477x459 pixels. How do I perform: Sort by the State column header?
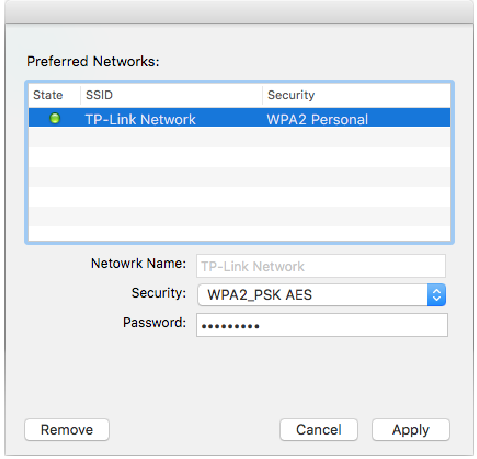click(48, 95)
